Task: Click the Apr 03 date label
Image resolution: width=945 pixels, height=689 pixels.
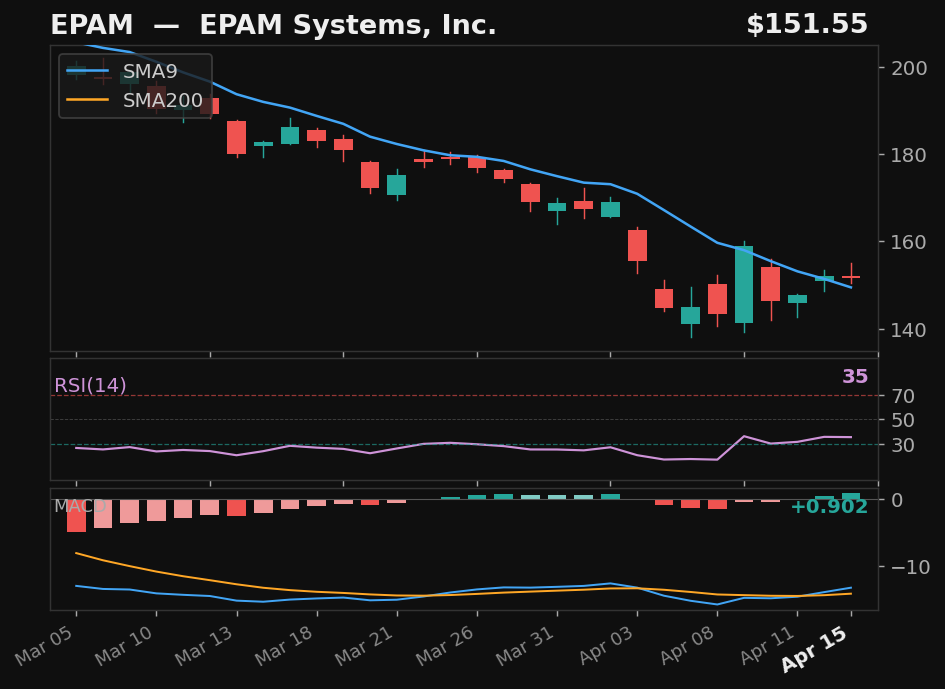Action: pyautogui.click(x=606, y=645)
